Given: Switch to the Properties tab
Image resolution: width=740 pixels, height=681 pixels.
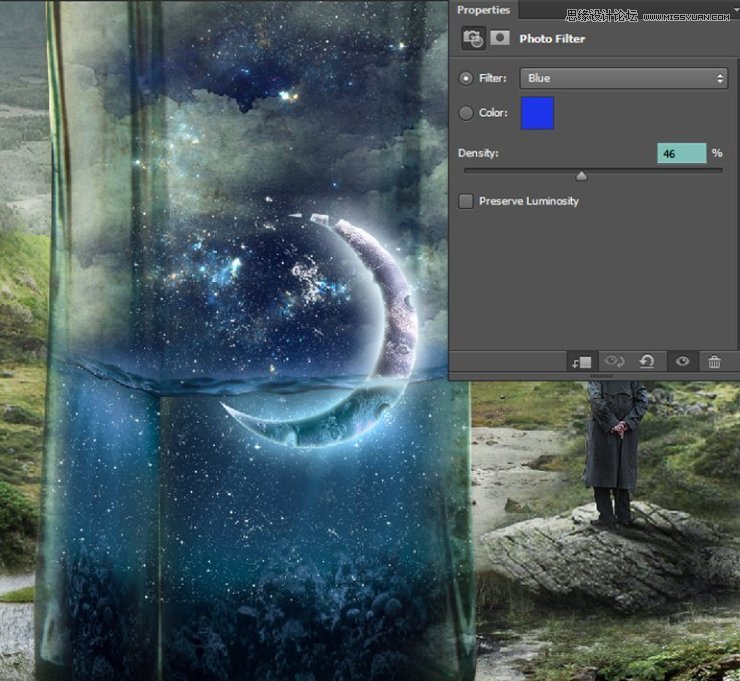Looking at the screenshot, I should 483,10.
